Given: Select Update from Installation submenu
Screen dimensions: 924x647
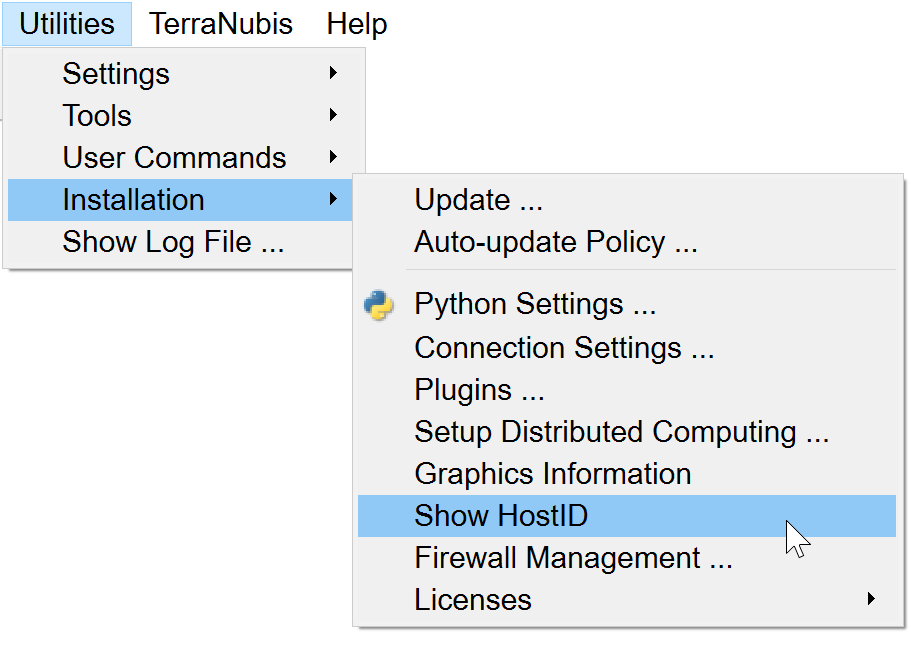Looking at the screenshot, I should [478, 200].
